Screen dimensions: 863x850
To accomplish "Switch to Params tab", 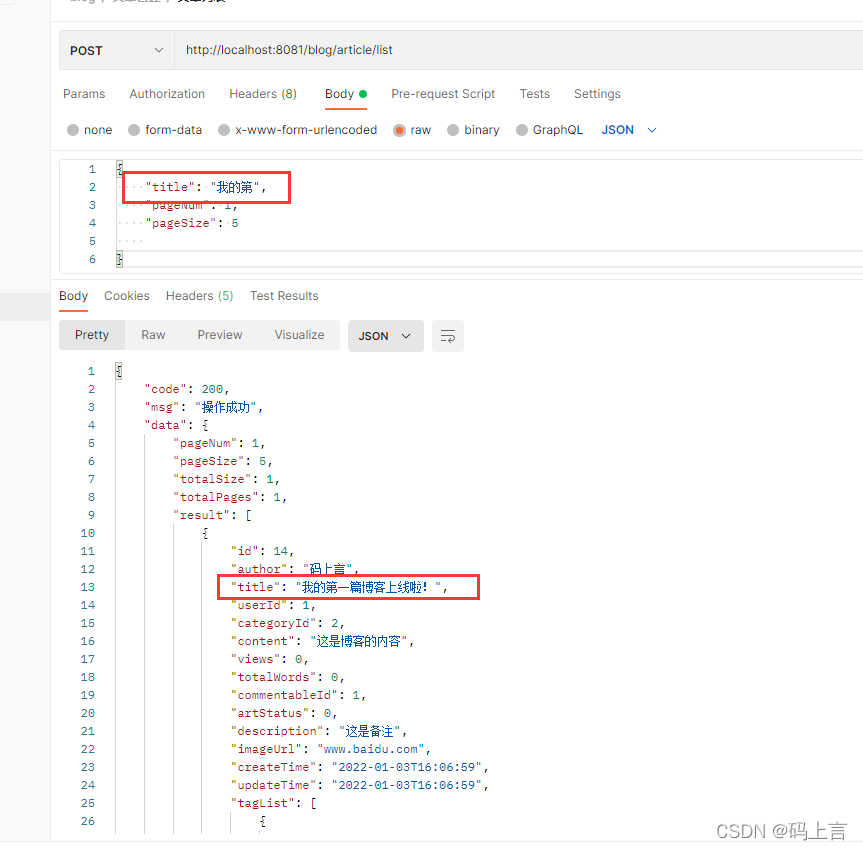I will 84,94.
